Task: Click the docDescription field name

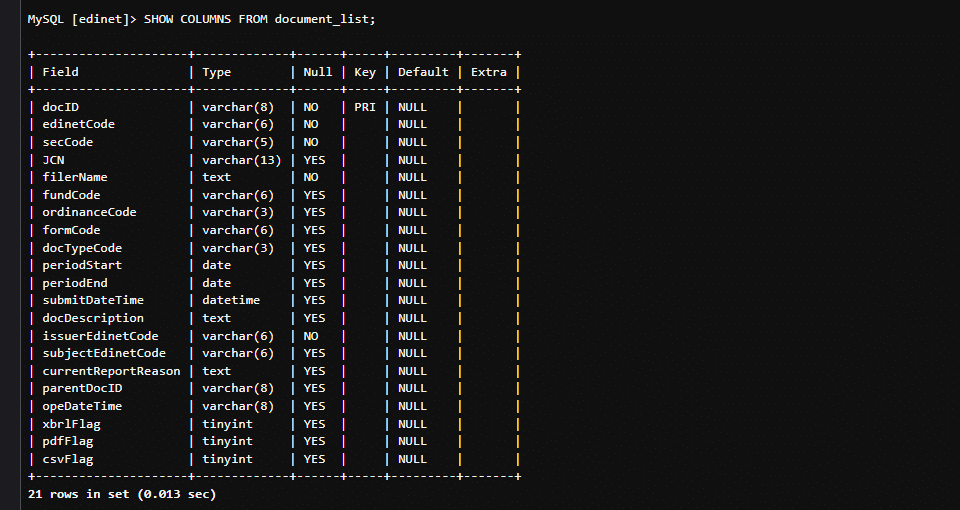Action: click(93, 318)
